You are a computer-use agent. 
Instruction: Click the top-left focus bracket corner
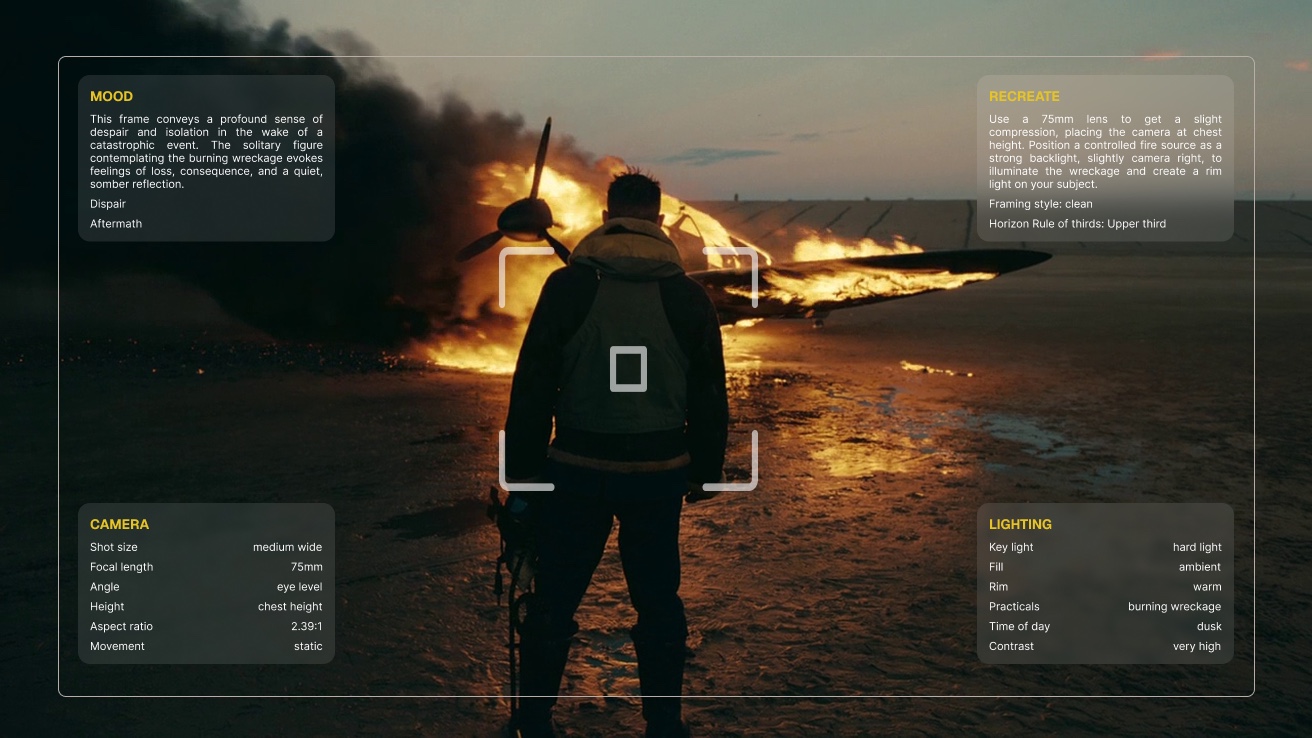(x=526, y=276)
